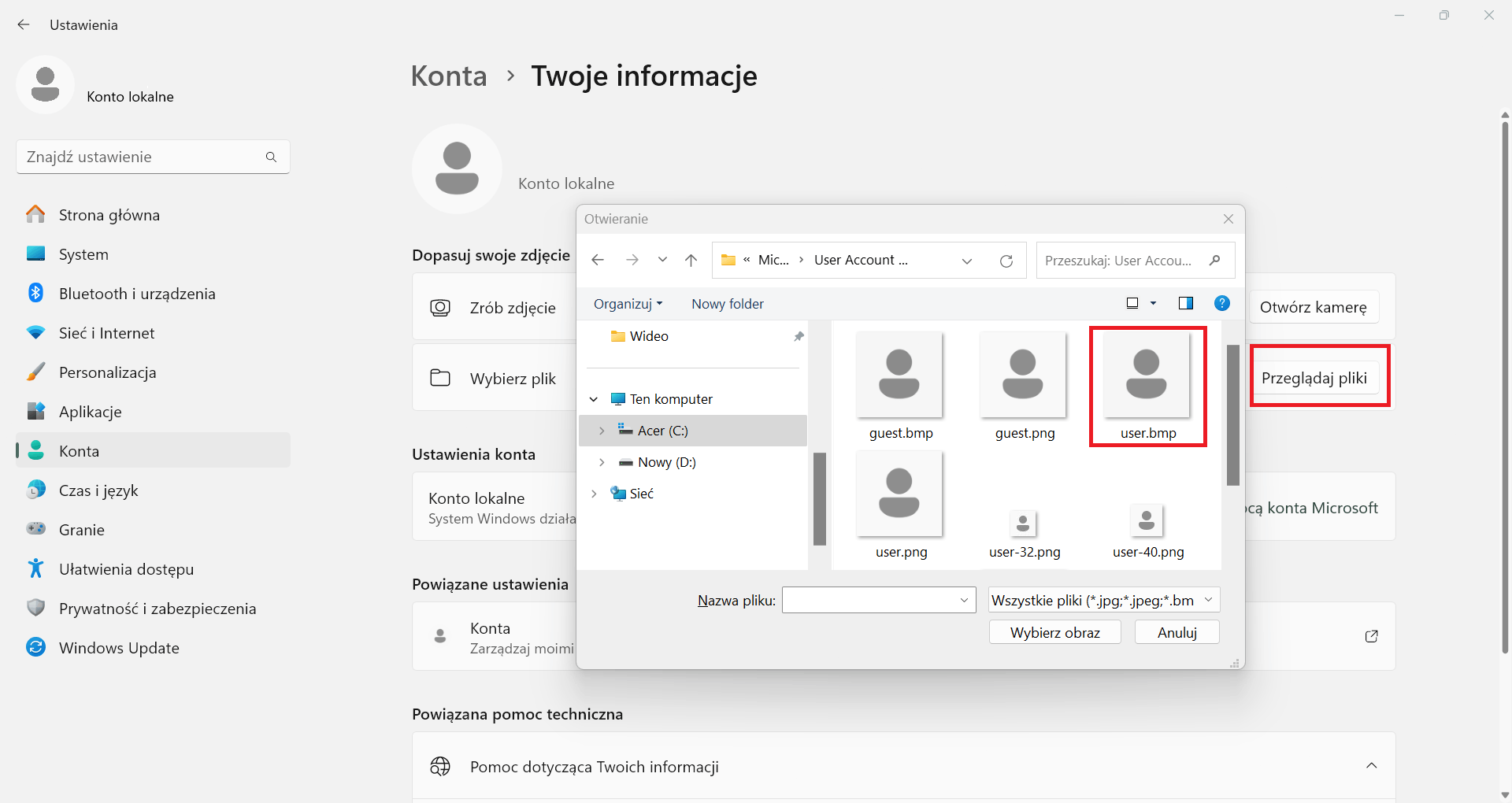Toggle the preview pane in Otwieranie dialog
Screen dimensions: 1512x803
point(1185,303)
